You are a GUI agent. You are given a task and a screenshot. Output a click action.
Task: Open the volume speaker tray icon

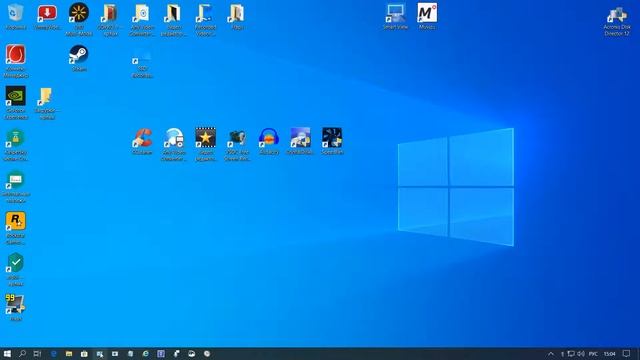click(x=581, y=354)
